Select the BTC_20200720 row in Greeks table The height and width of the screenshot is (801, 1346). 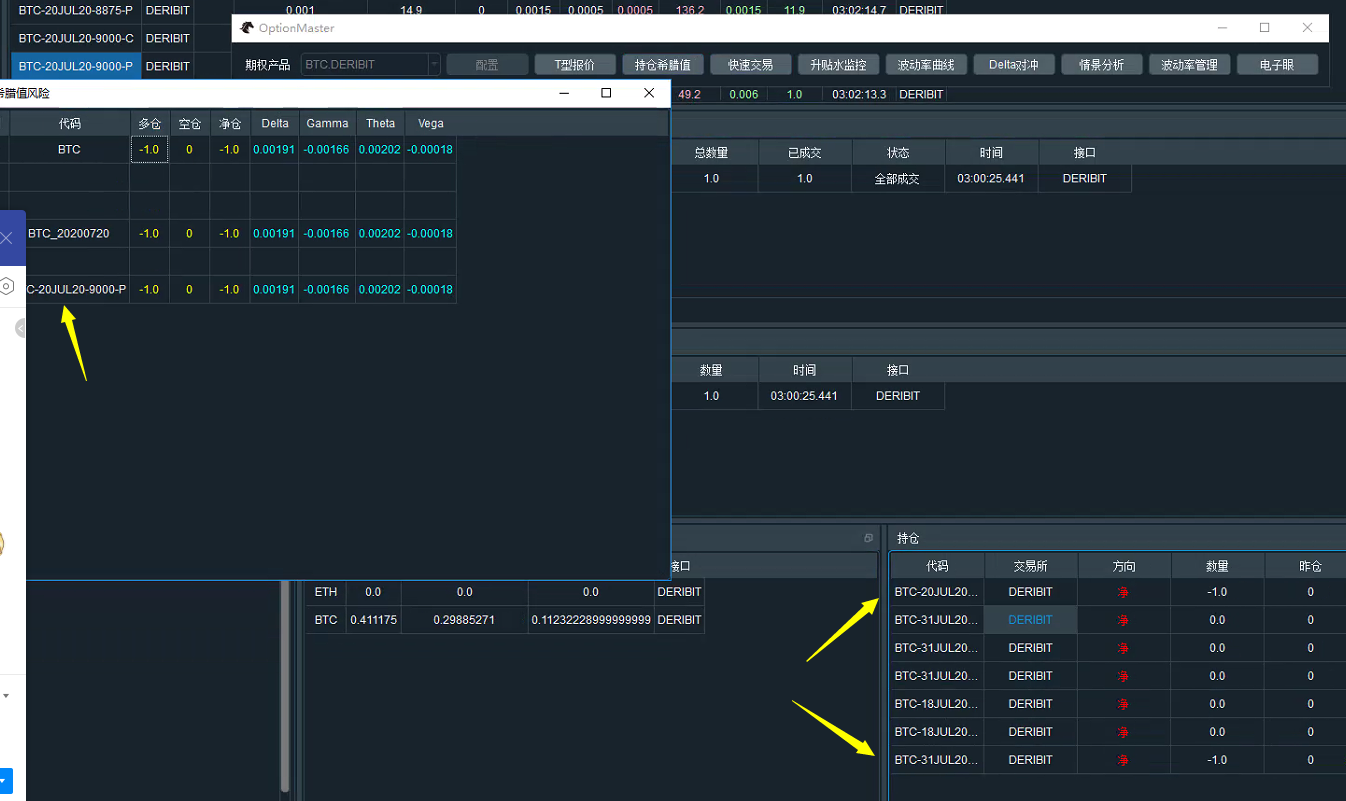[70, 233]
